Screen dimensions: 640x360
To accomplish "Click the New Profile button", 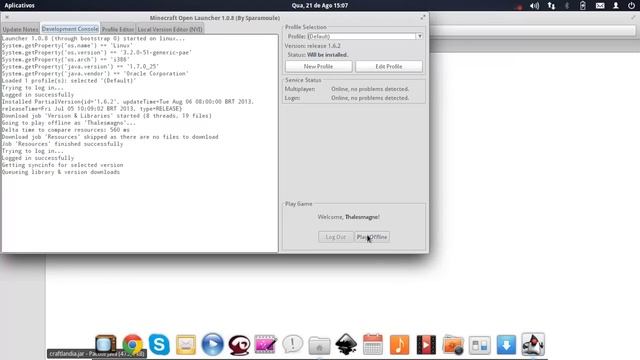I will coord(318,66).
